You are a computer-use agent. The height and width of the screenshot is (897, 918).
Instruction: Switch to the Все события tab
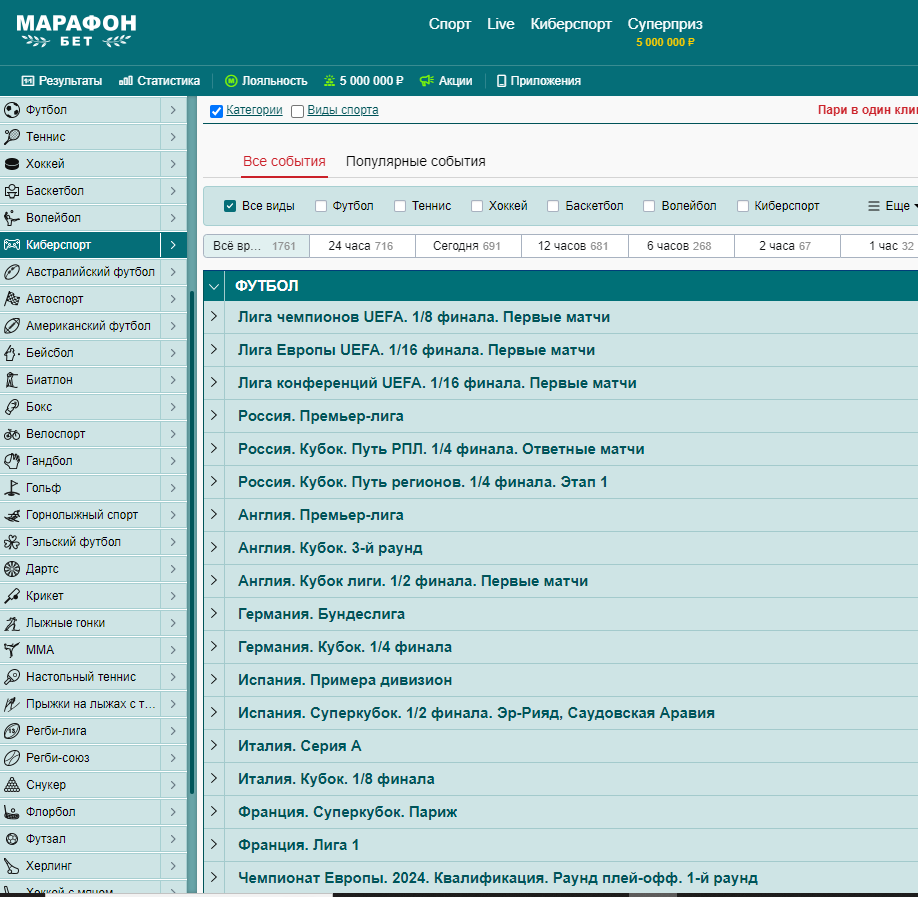click(285, 161)
